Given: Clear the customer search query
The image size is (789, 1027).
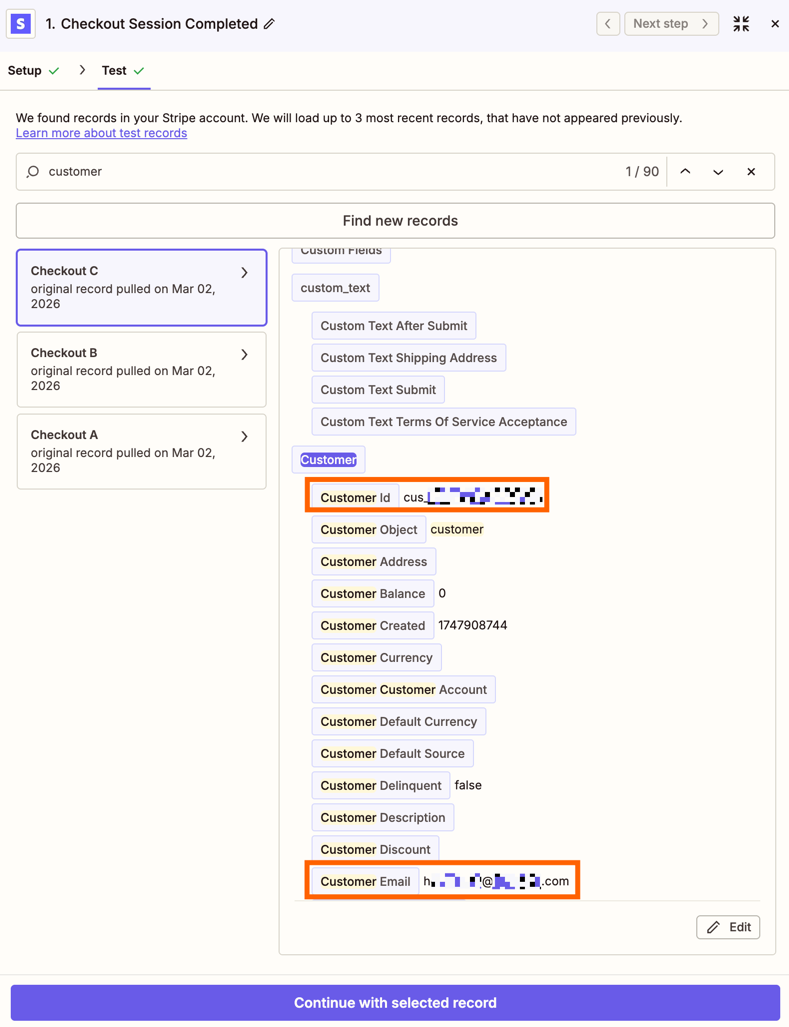Looking at the screenshot, I should coord(751,172).
